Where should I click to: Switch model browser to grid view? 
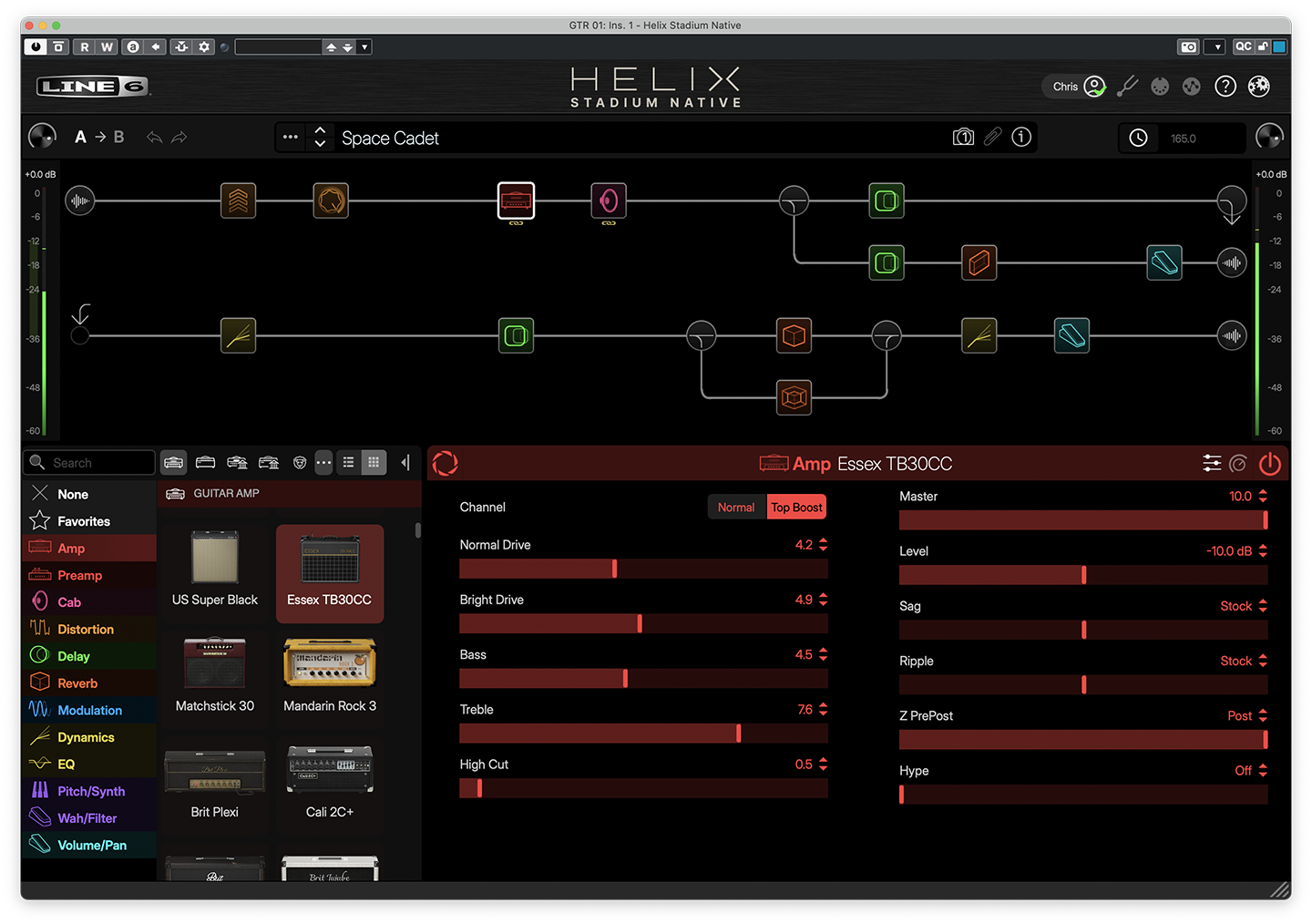374,463
